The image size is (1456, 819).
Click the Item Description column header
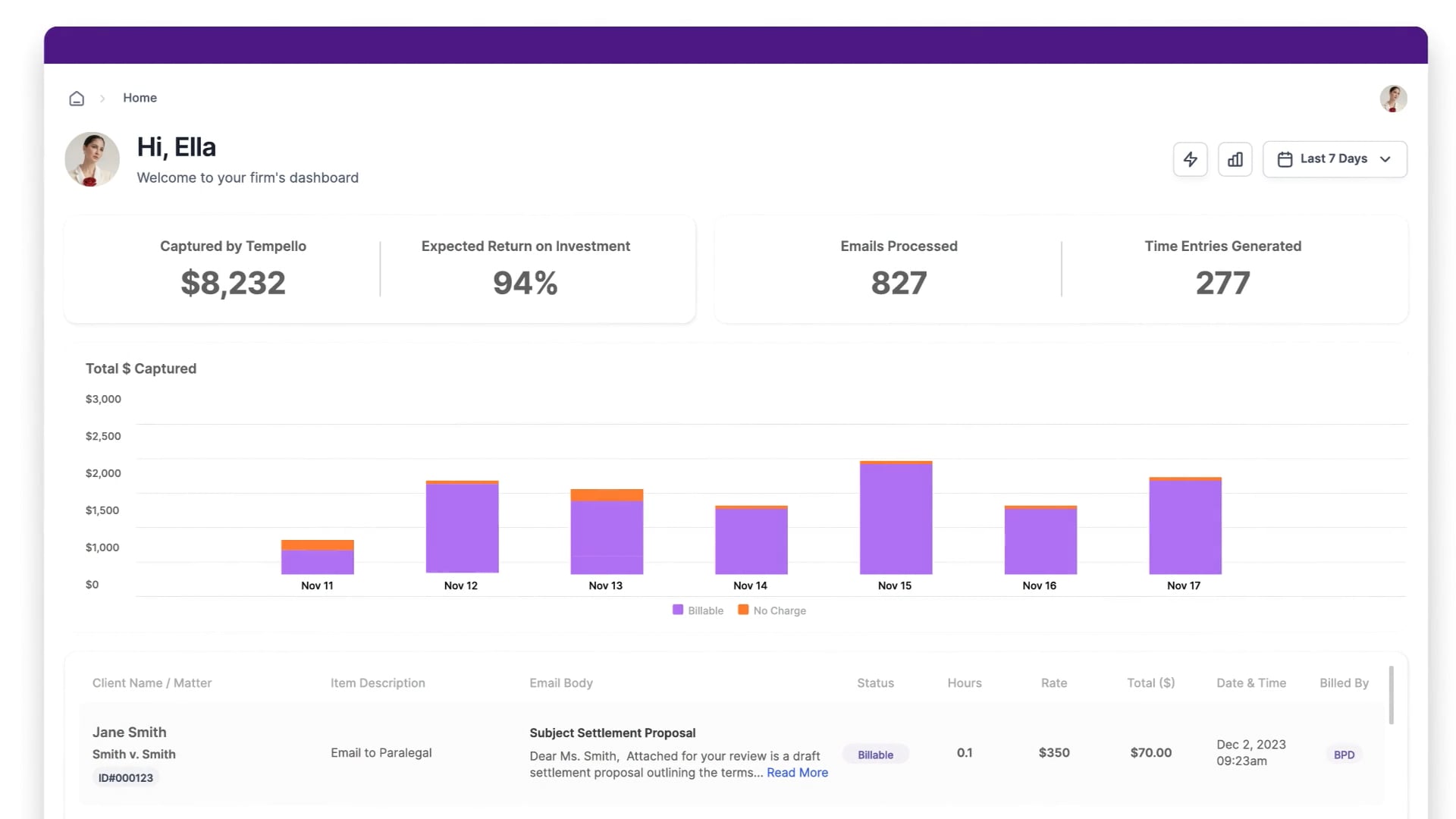point(378,682)
